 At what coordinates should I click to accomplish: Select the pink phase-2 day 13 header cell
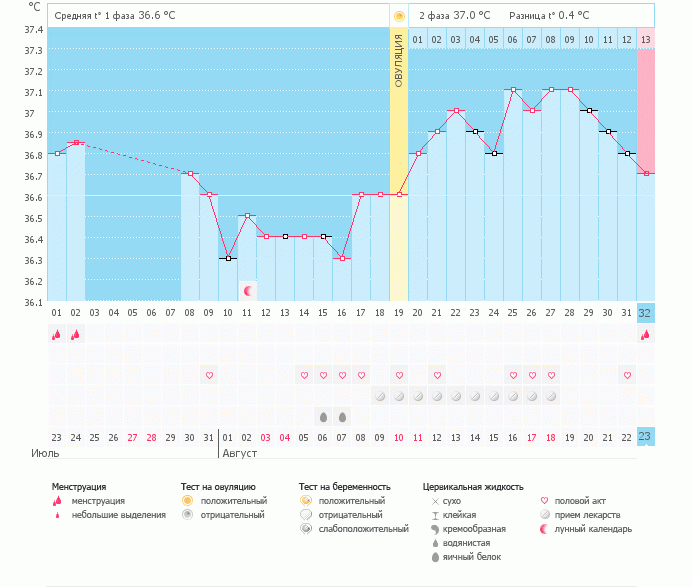click(646, 39)
